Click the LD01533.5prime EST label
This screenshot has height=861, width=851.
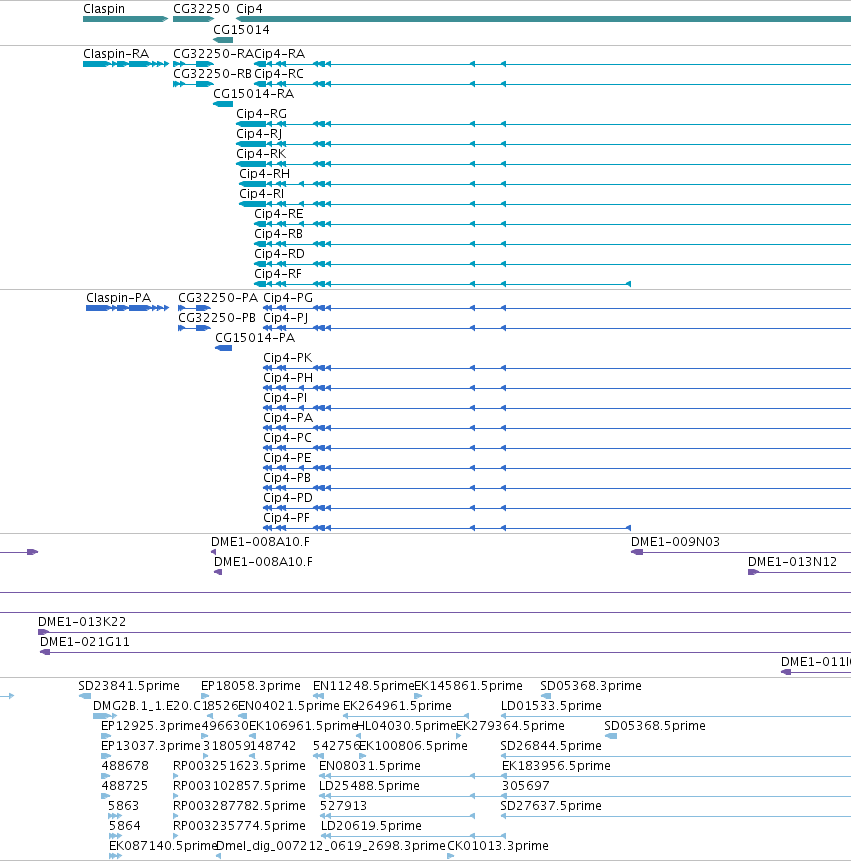[x=551, y=706]
